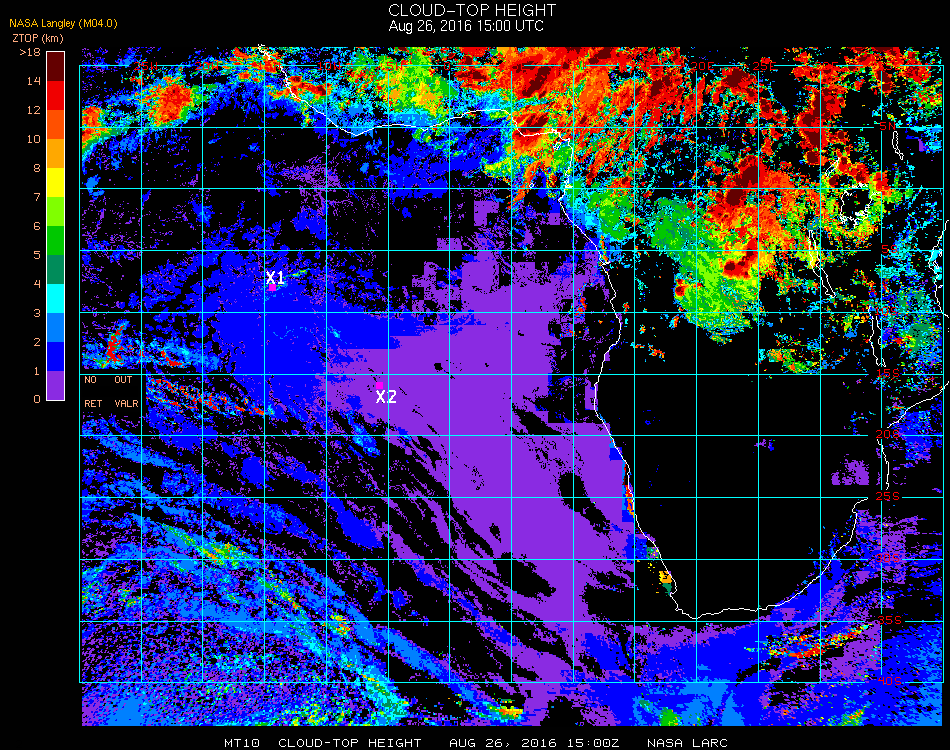Select the lime green 6–7 km legend swatch
The height and width of the screenshot is (750, 950).
[x=55, y=212]
